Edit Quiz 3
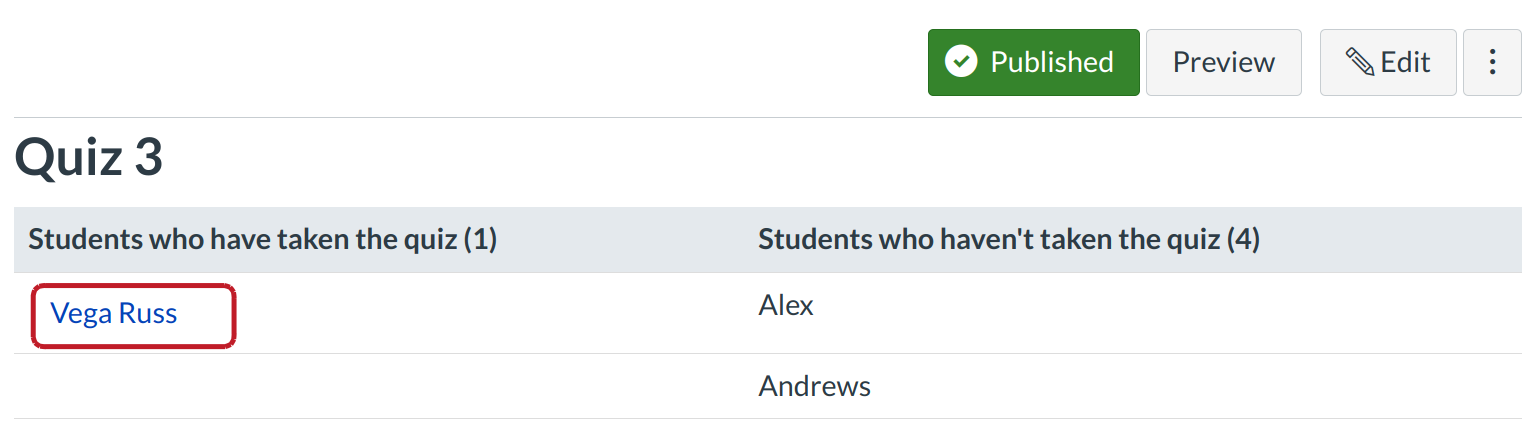 (1388, 62)
